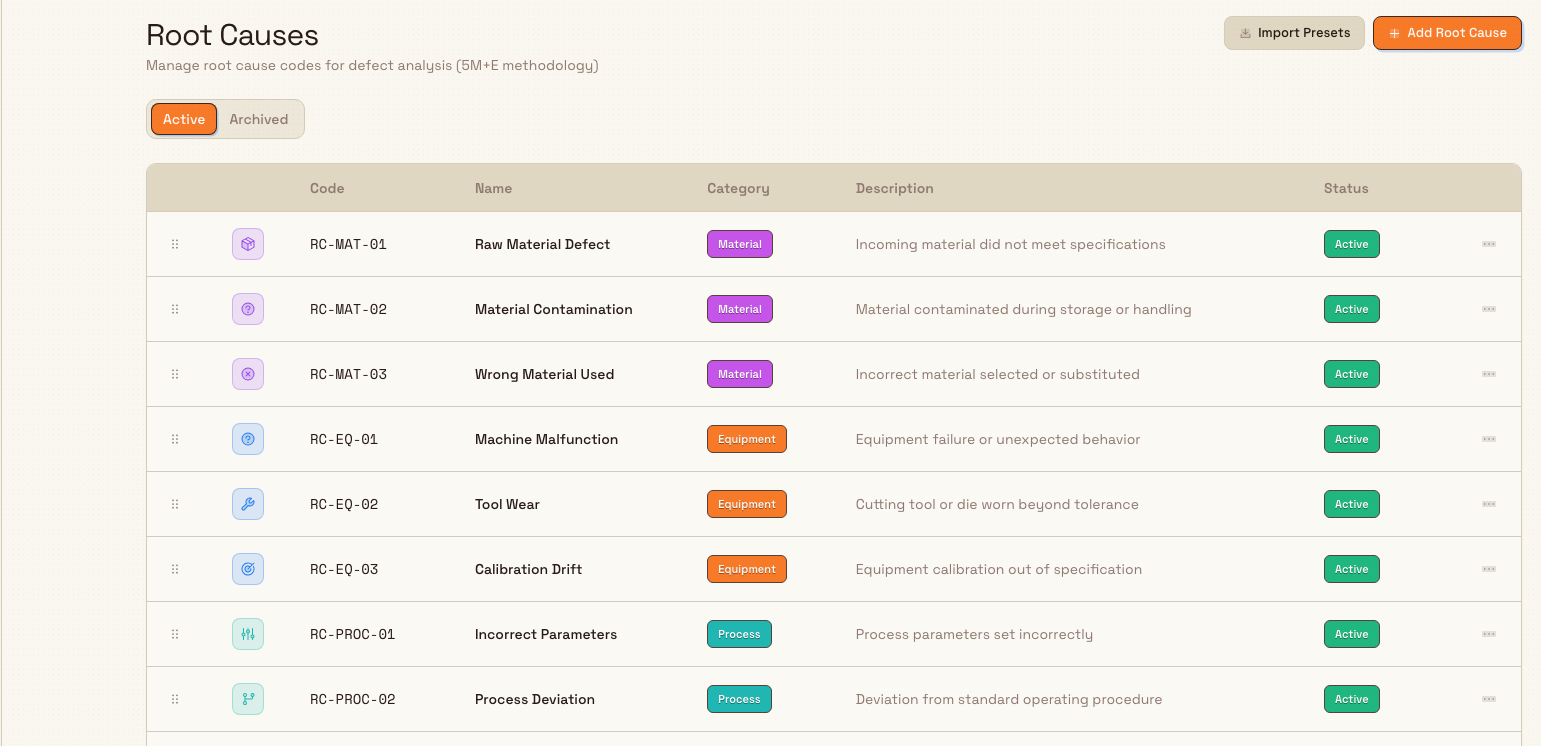Grab the drag handle for RC-MAT-01 row
Screen dimensions: 1541x746
point(175,244)
